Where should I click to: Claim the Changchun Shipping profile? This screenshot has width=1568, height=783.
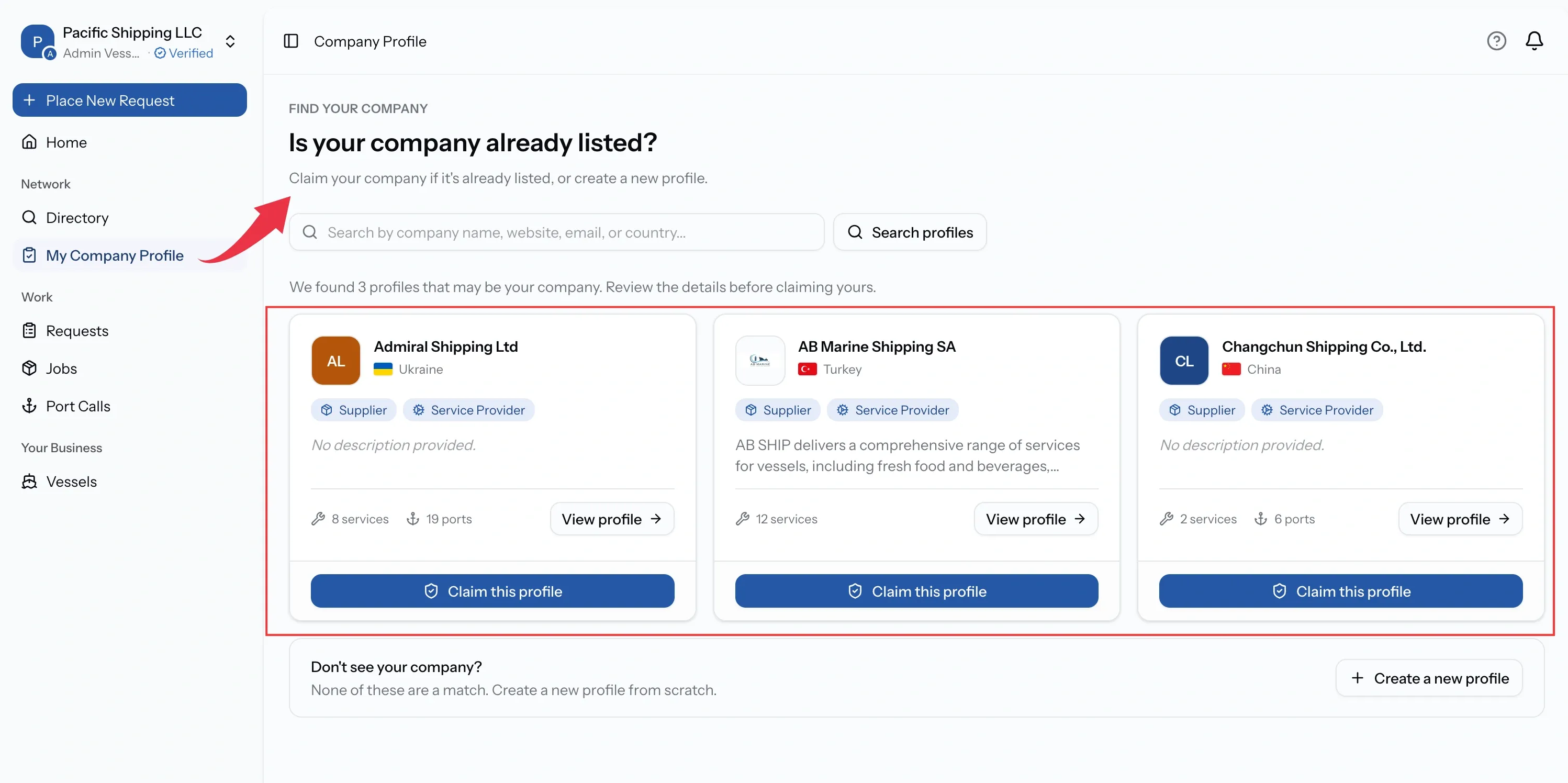(x=1341, y=590)
